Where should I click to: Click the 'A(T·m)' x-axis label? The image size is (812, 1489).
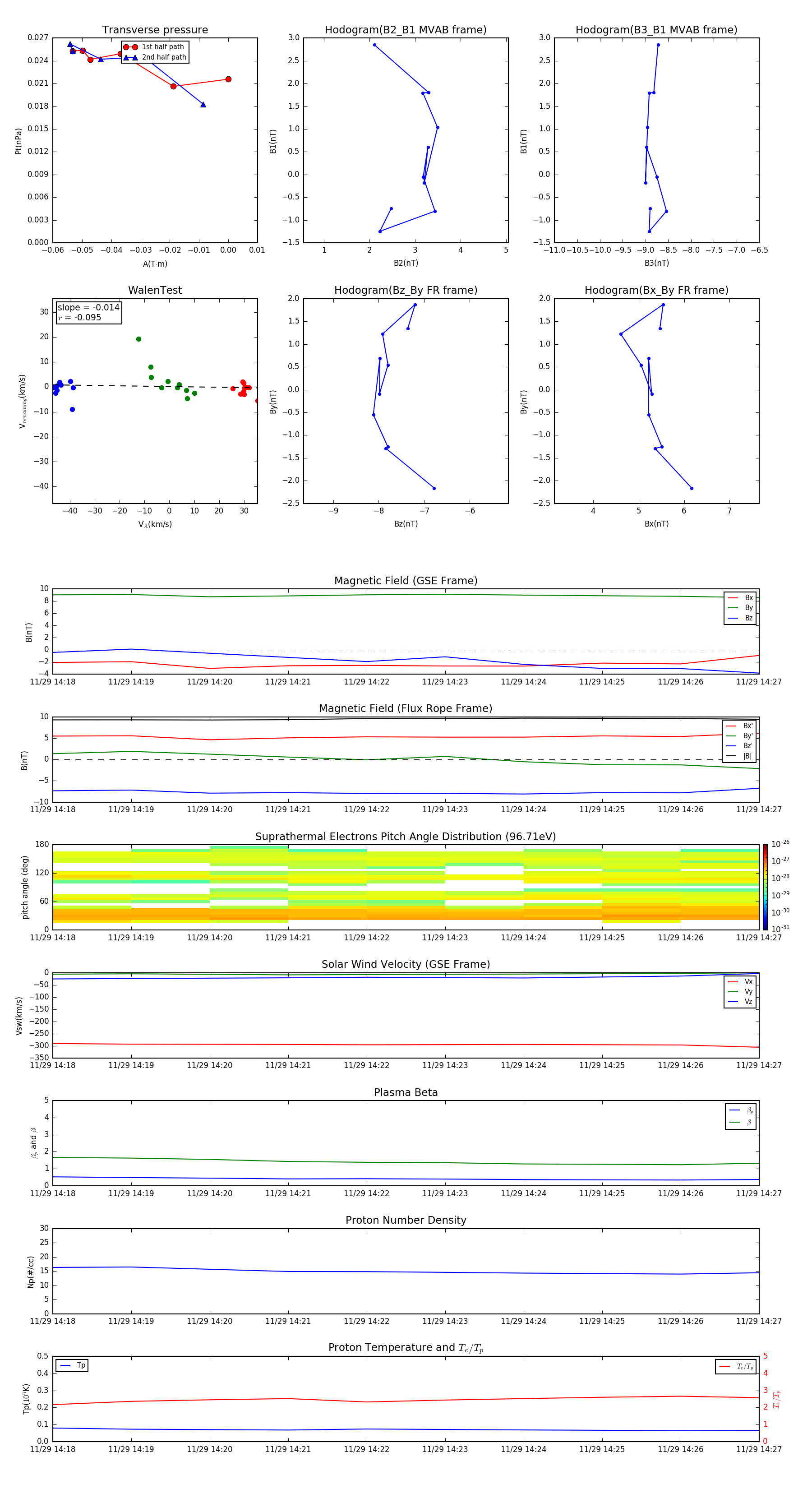155,264
